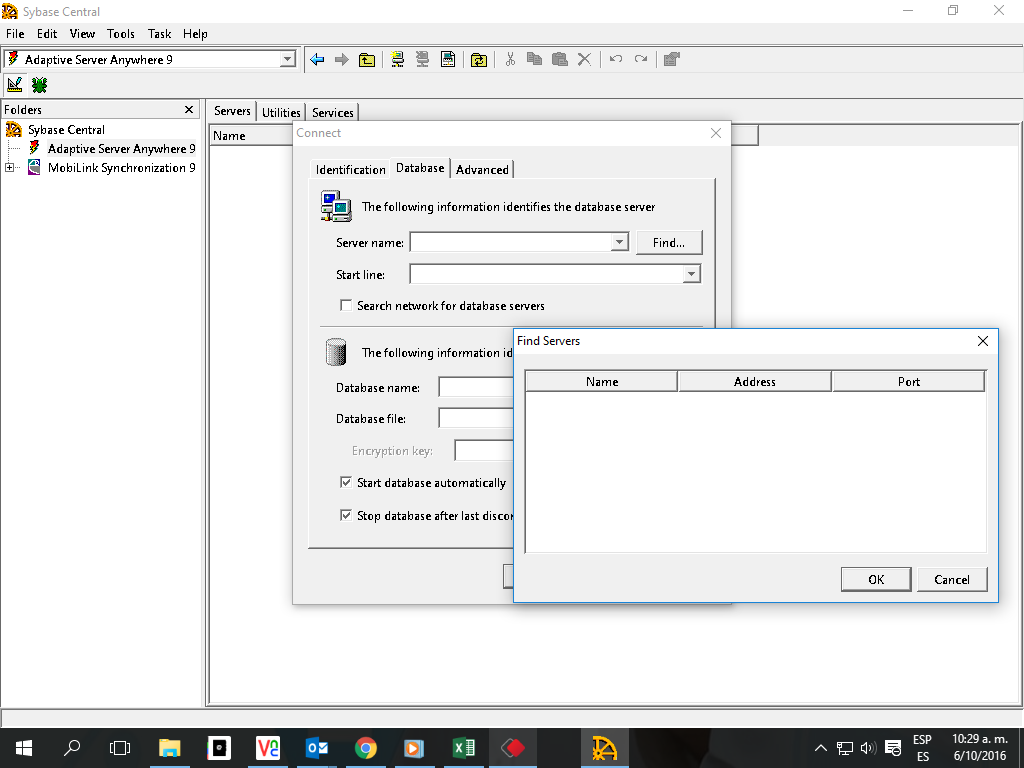Open the Properties toolbar icon

pos(671,59)
